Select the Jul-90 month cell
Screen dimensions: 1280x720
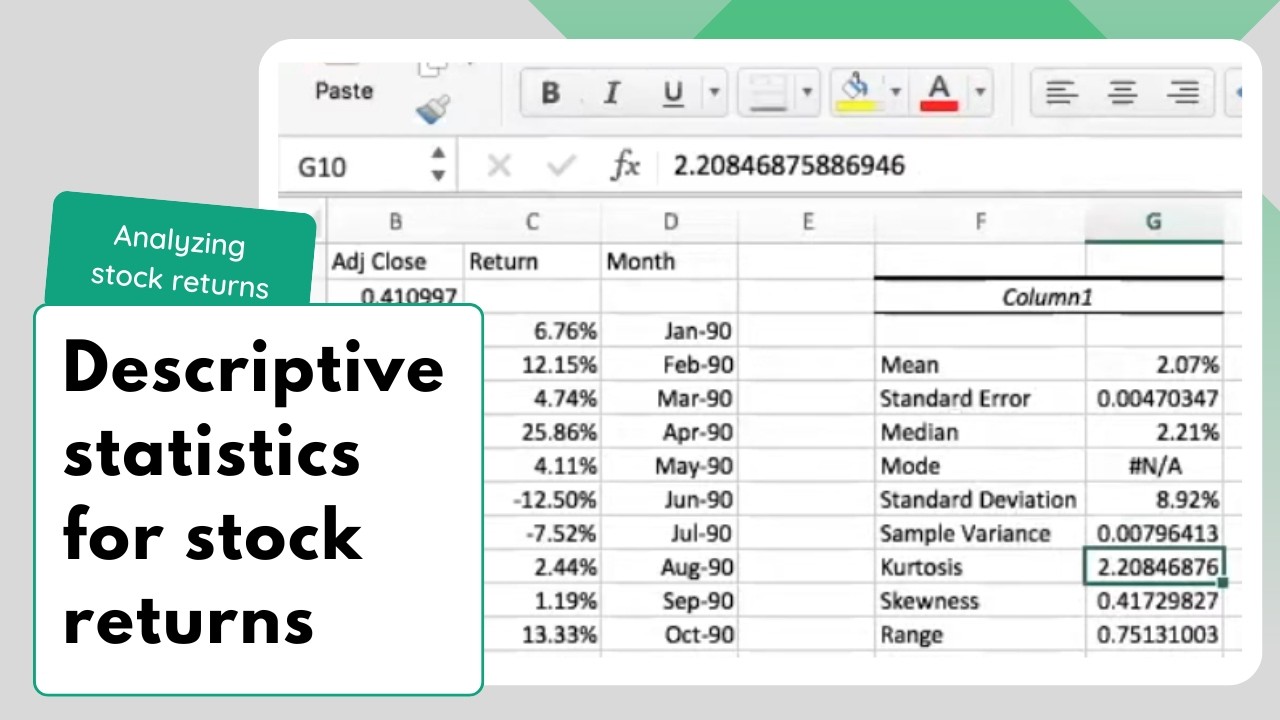pos(669,533)
